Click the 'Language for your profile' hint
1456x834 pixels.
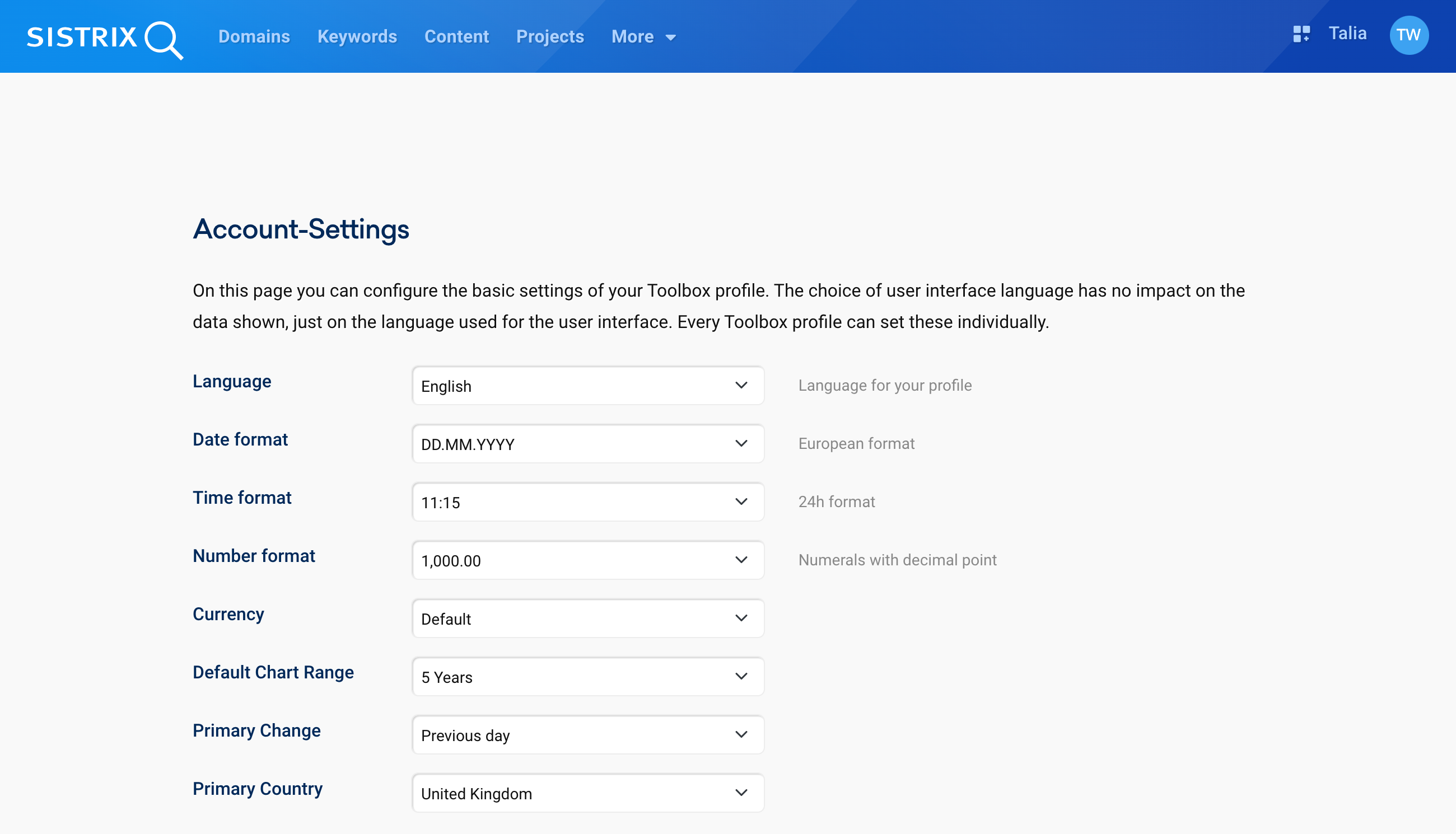(885, 386)
